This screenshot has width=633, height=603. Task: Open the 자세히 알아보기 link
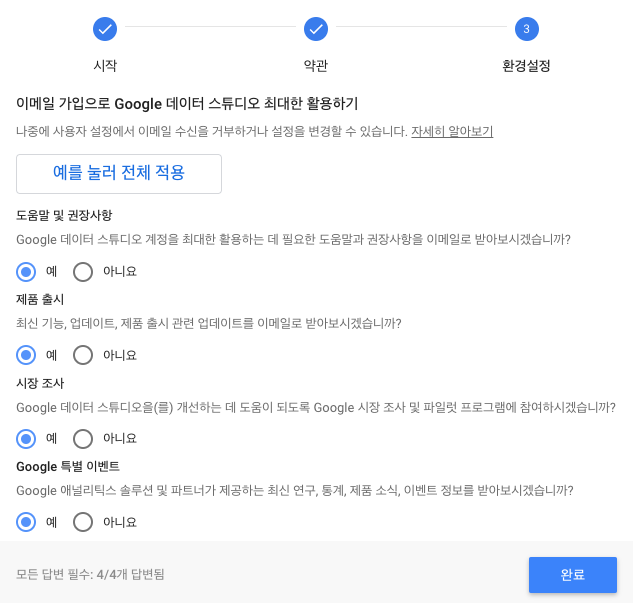click(x=452, y=131)
